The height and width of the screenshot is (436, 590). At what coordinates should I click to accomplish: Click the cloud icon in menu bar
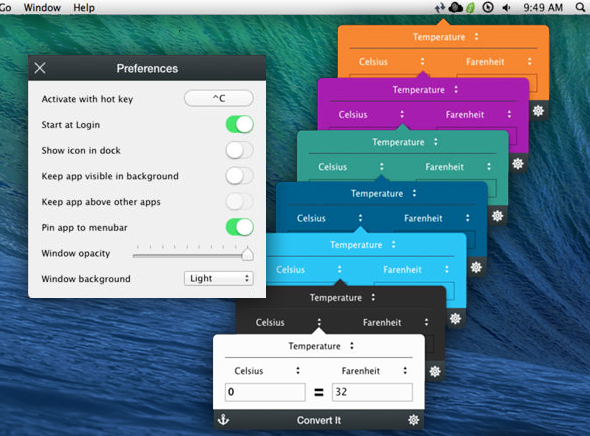[x=456, y=7]
